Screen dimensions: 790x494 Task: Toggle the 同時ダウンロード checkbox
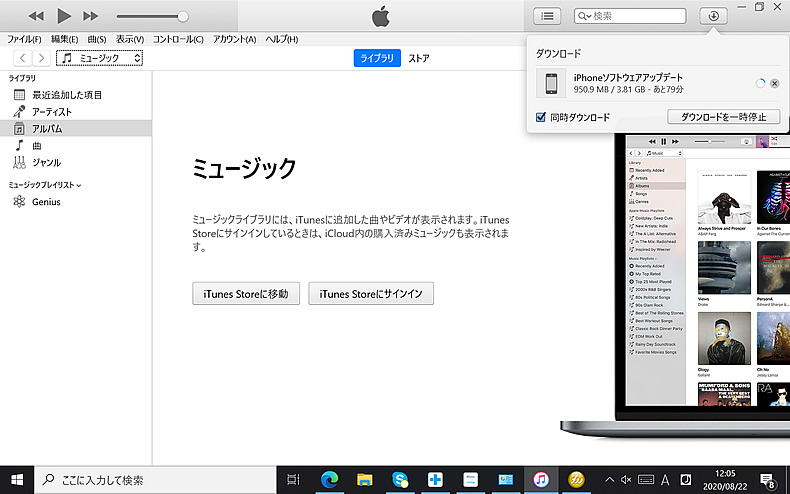point(541,117)
